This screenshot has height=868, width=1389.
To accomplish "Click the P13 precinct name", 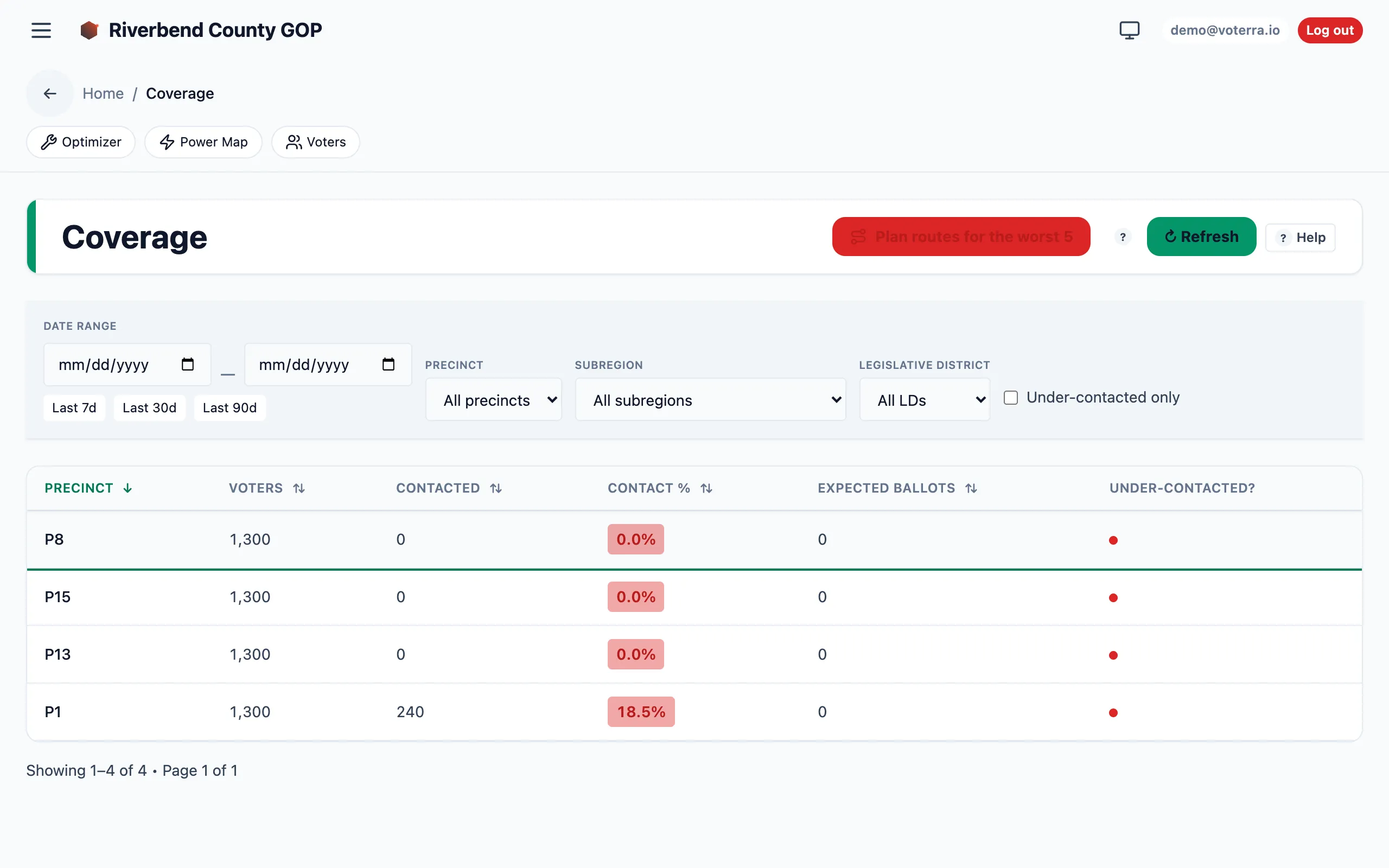I will coord(58,654).
